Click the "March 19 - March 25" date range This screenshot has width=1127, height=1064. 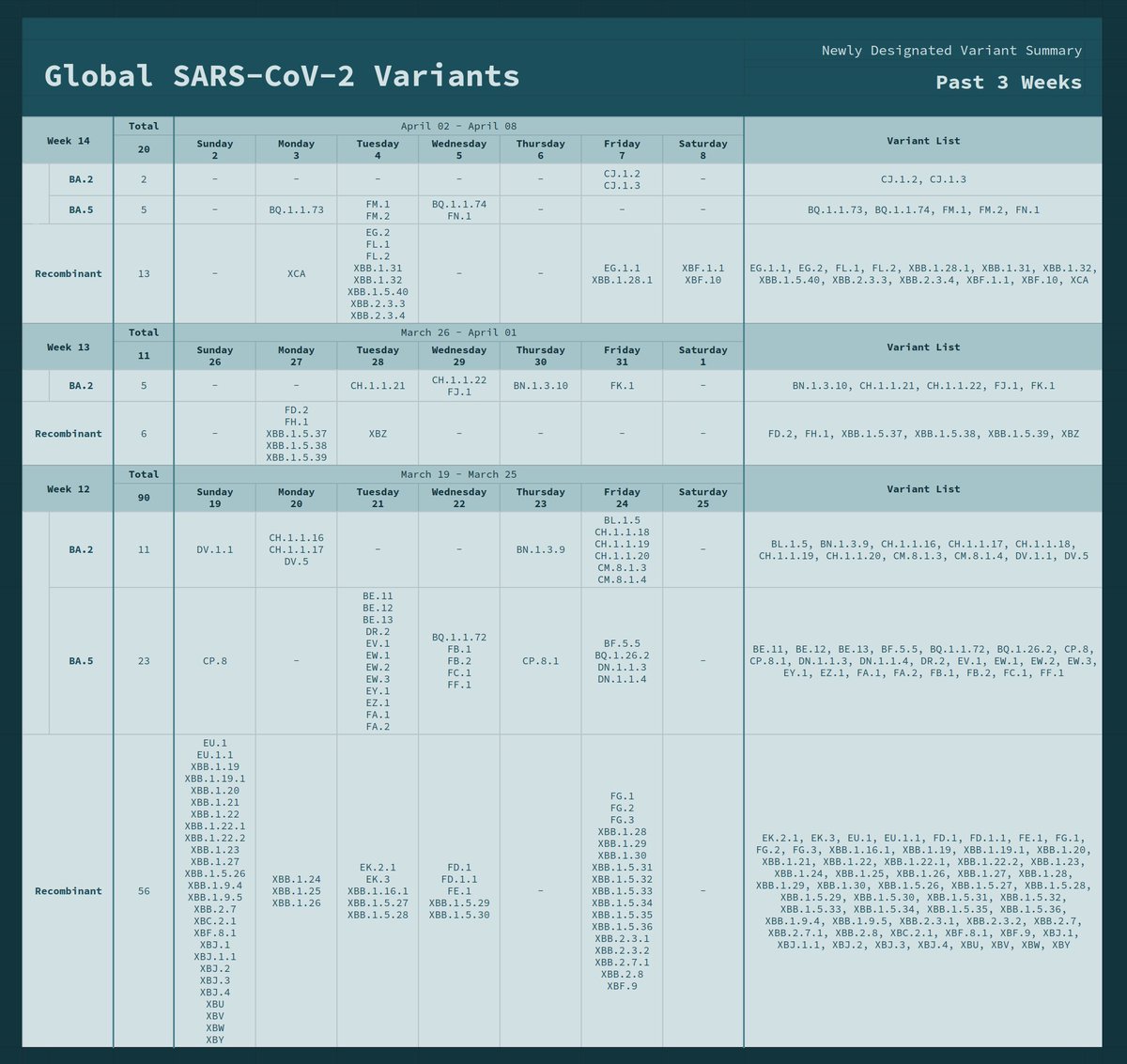point(458,474)
